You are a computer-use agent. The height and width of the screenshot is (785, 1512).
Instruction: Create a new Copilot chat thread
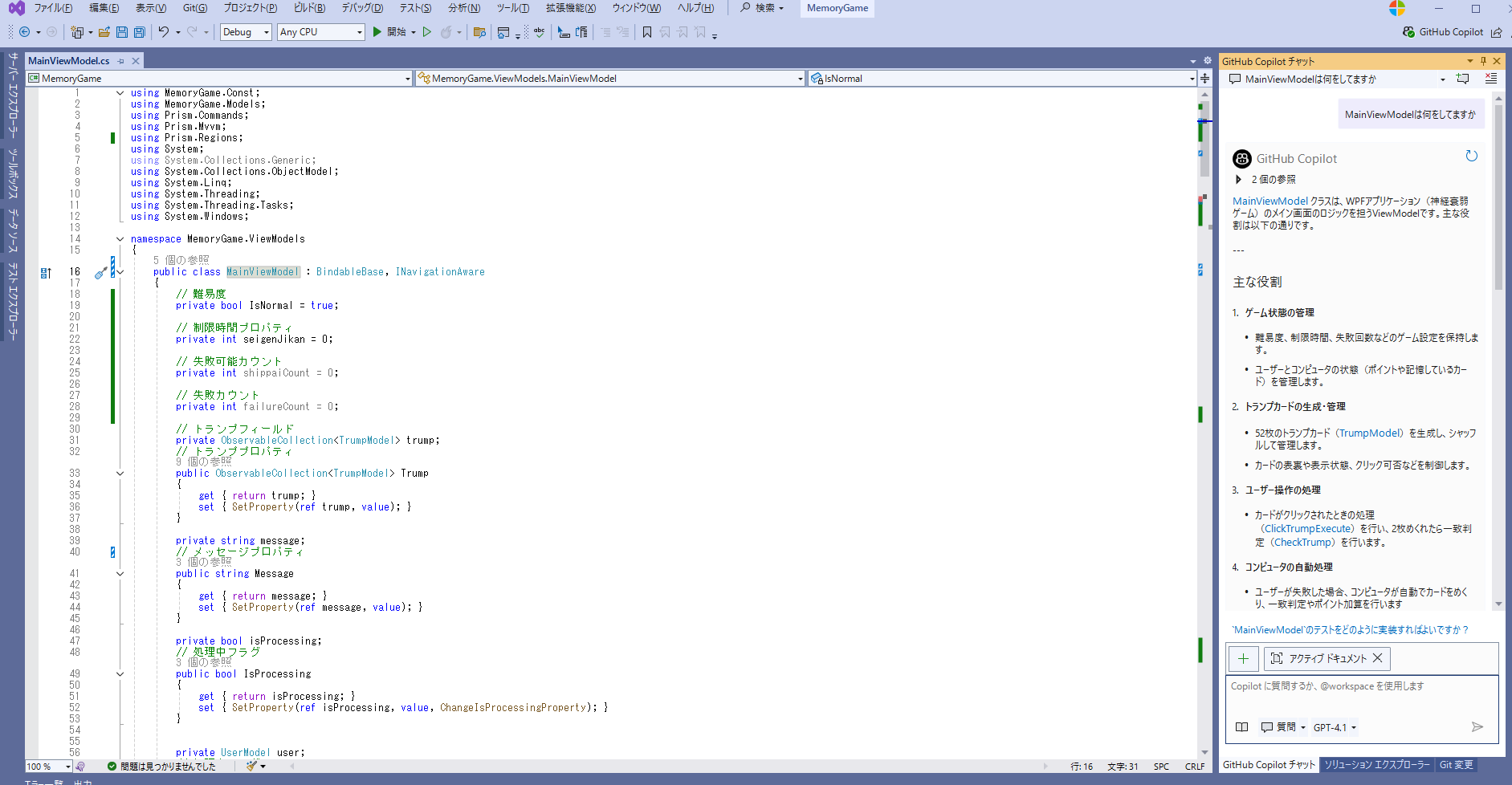(x=1462, y=79)
